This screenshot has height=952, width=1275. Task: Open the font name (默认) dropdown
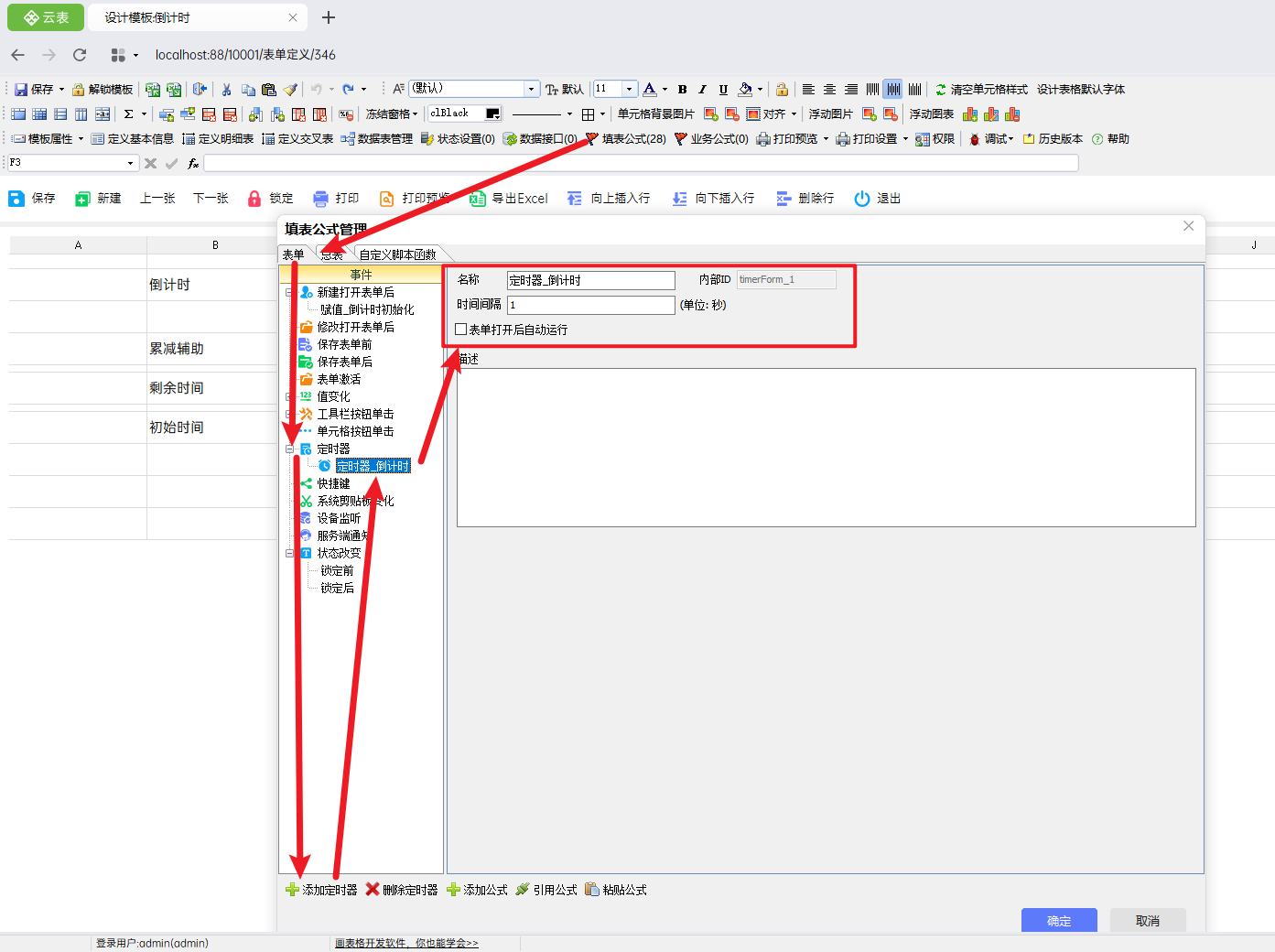pyautogui.click(x=532, y=90)
